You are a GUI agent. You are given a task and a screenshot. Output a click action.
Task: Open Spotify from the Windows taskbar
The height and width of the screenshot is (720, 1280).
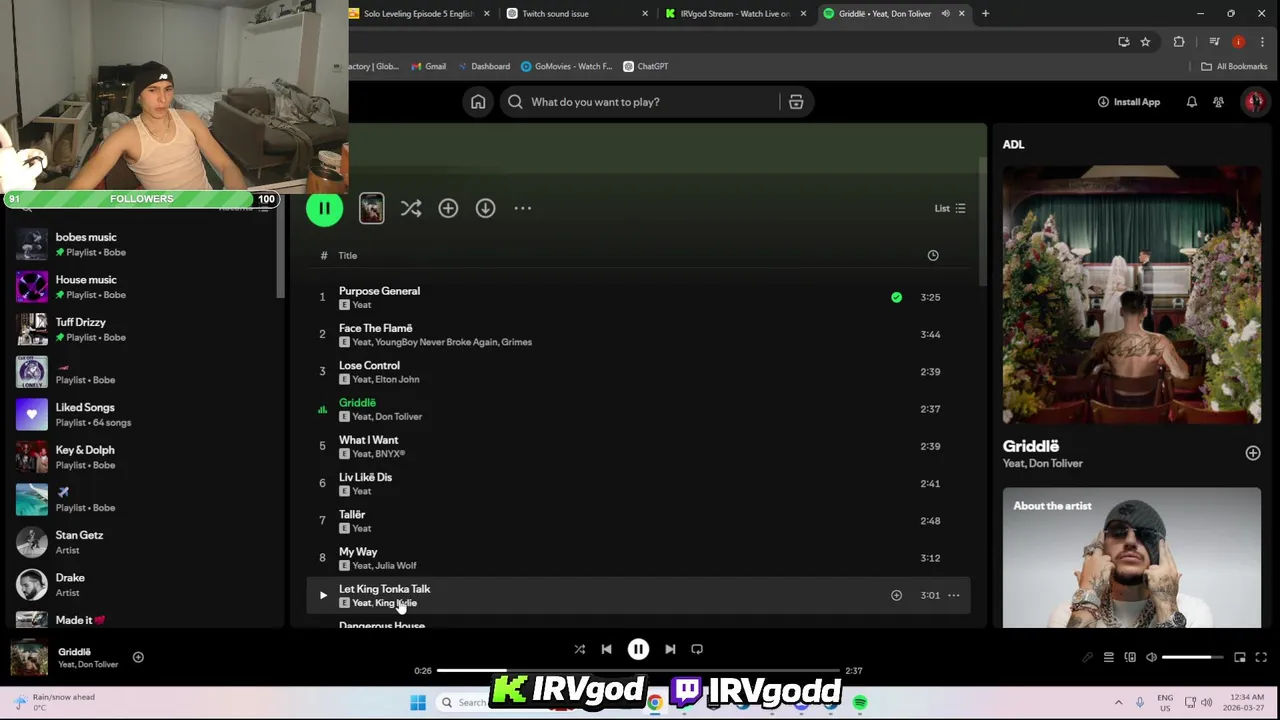point(860,703)
